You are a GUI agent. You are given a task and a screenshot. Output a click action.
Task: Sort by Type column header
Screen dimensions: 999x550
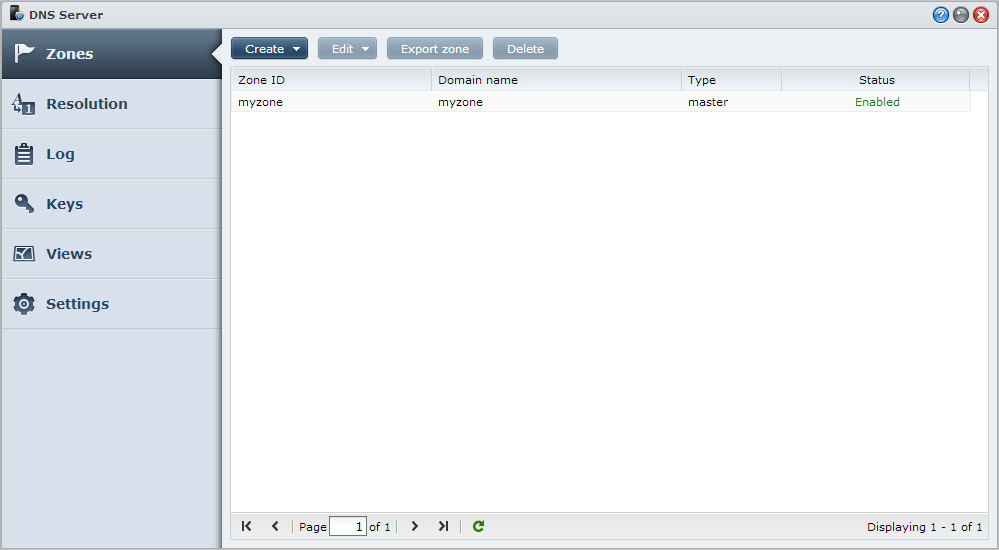click(731, 80)
